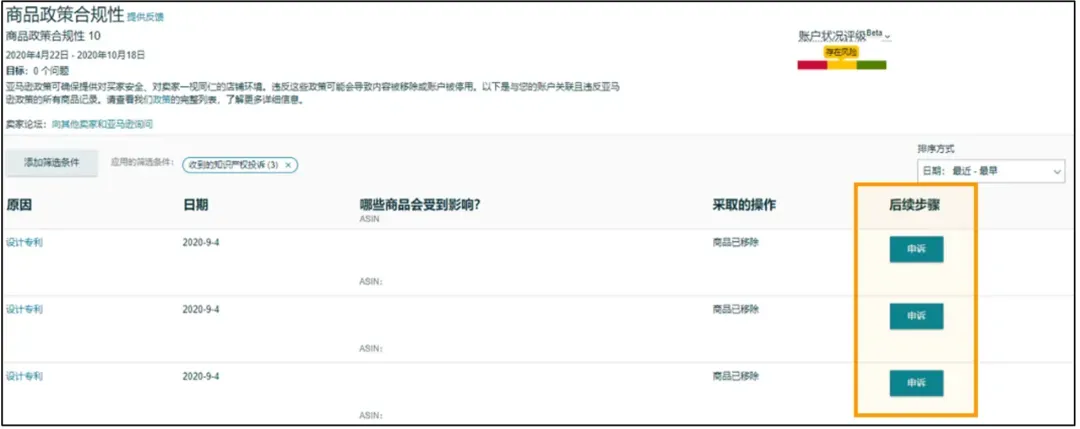This screenshot has width=1080, height=429.
Task: Expand the 账户状况评级 Beta chevron
Action: pyautogui.click(x=888, y=36)
